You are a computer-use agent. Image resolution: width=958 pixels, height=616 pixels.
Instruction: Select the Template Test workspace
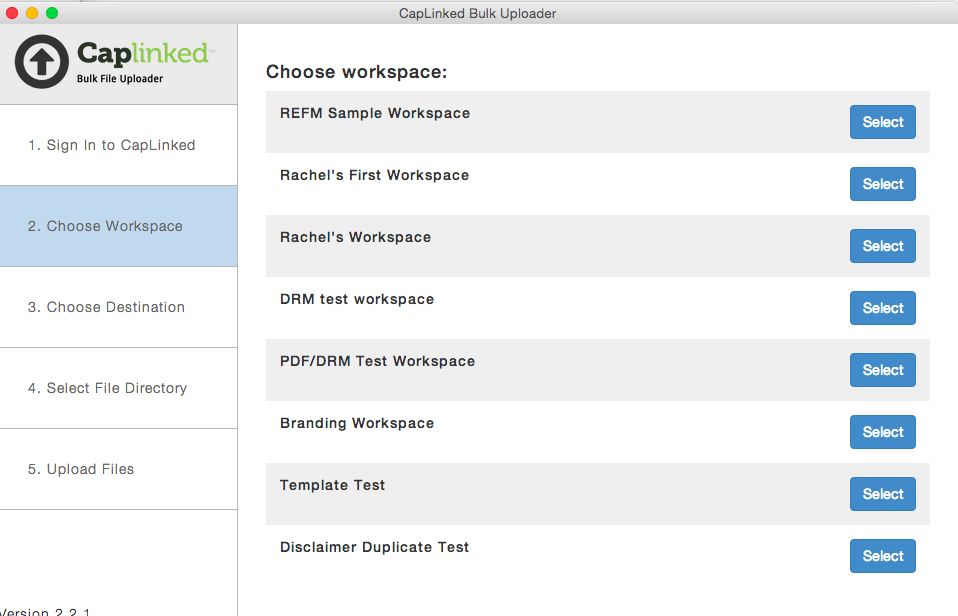tap(882, 494)
